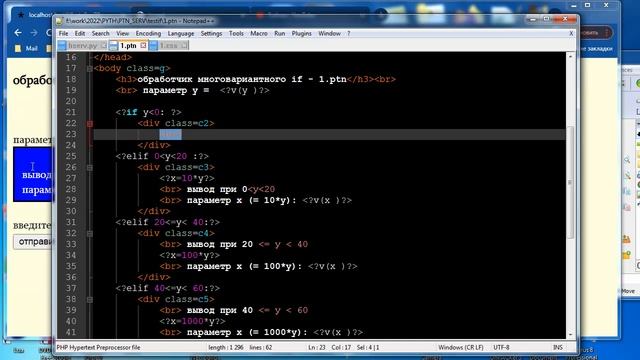
Task: Click the '<?elif 40<=y< 60:?>' line
Action: pos(168,289)
